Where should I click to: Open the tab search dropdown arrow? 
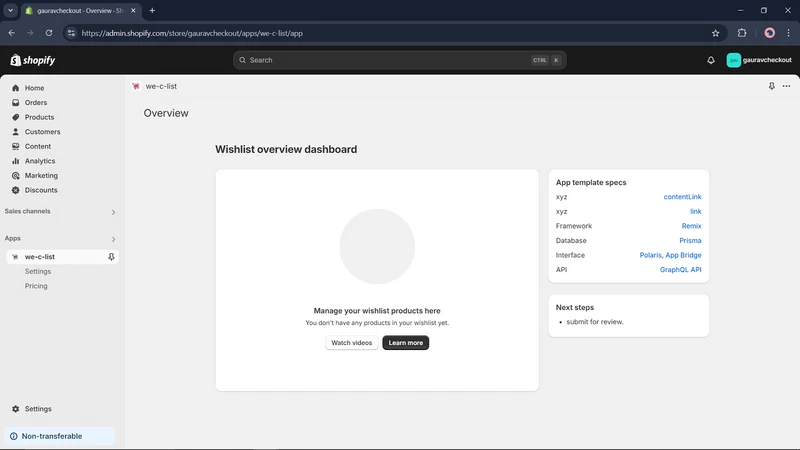pos(10,10)
